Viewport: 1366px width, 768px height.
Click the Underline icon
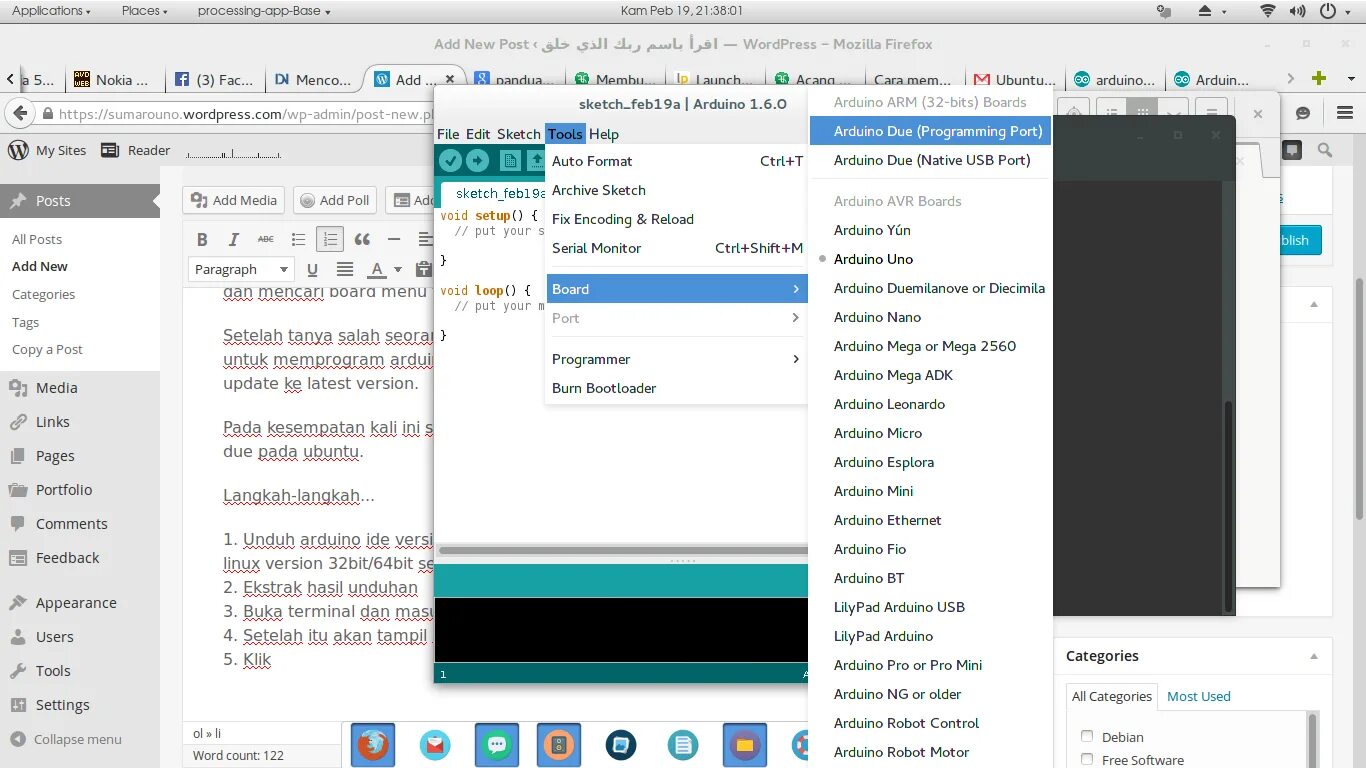coord(313,269)
